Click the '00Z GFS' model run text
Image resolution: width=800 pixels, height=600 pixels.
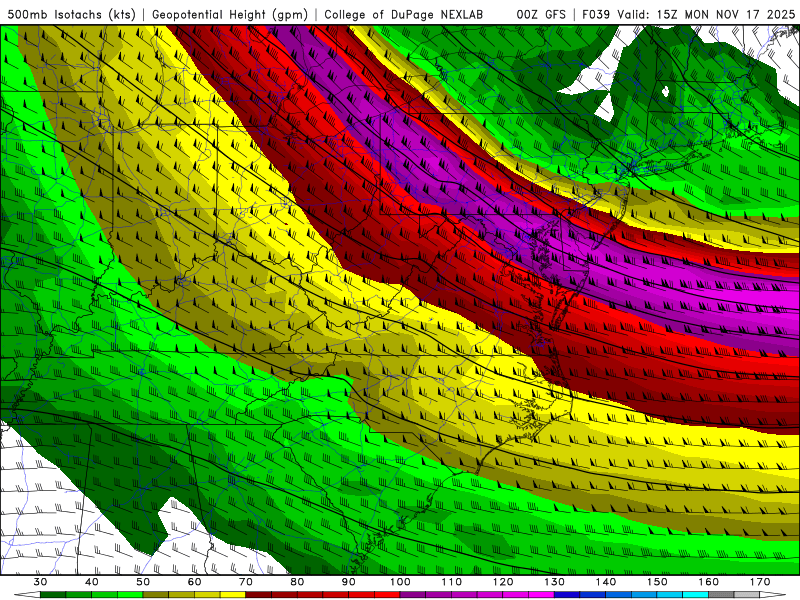click(x=541, y=14)
